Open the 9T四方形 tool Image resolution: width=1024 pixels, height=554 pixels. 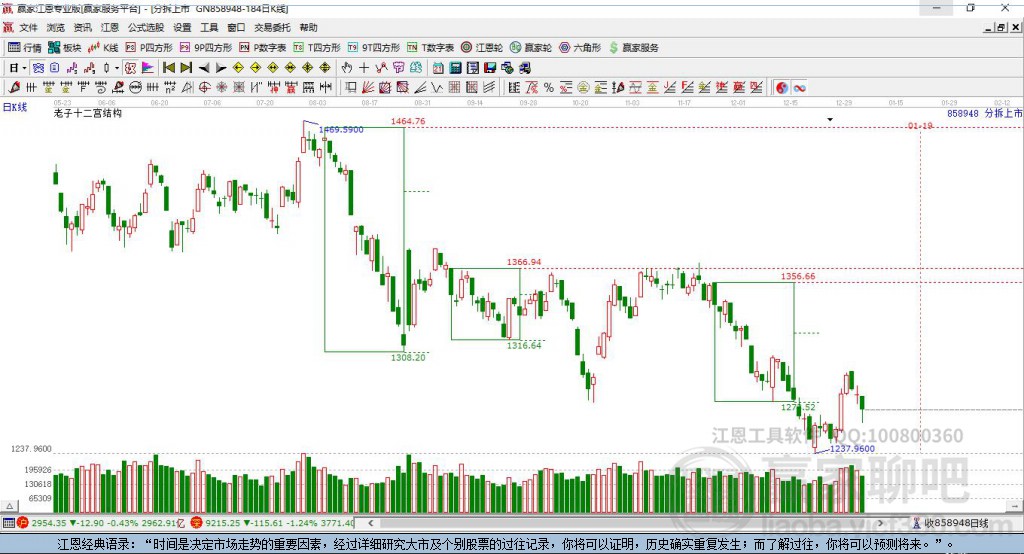(373, 48)
